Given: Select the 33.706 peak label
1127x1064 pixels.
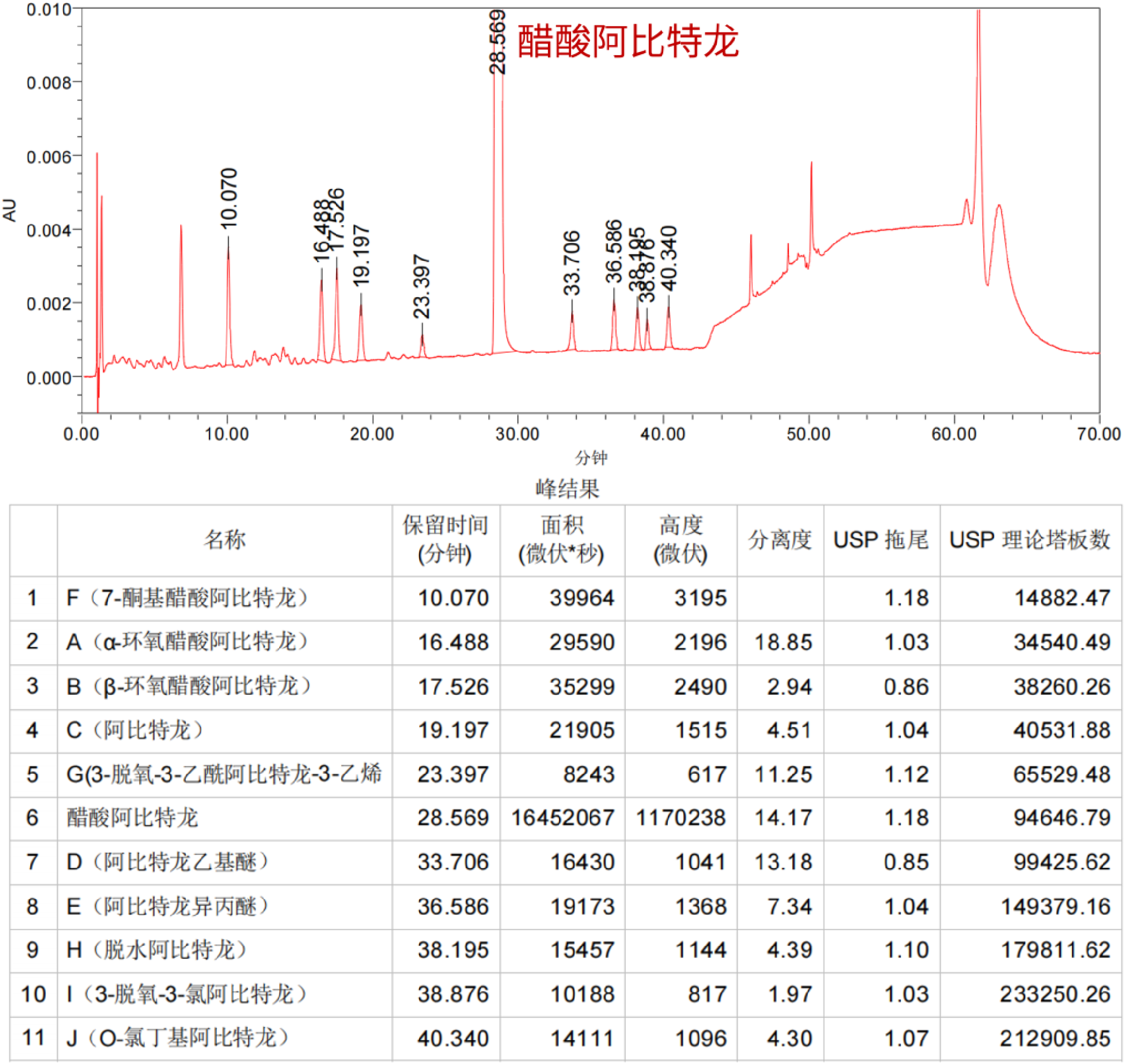Looking at the screenshot, I should coord(572,264).
